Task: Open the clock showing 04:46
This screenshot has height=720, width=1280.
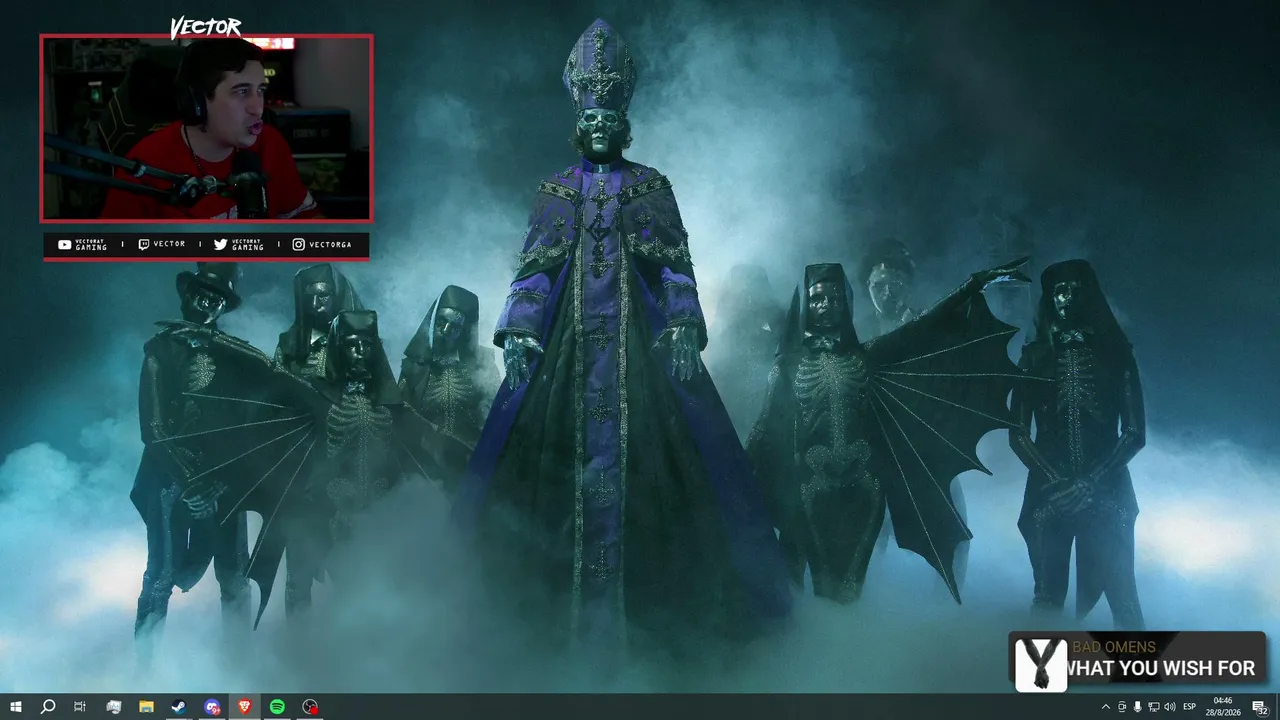Action: (x=1223, y=707)
